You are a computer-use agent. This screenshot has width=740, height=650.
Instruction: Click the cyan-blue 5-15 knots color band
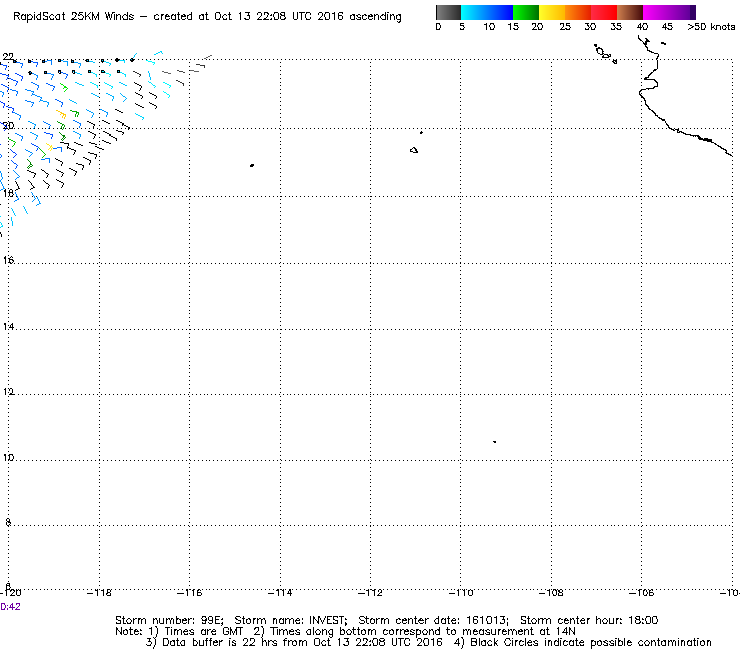(x=487, y=12)
